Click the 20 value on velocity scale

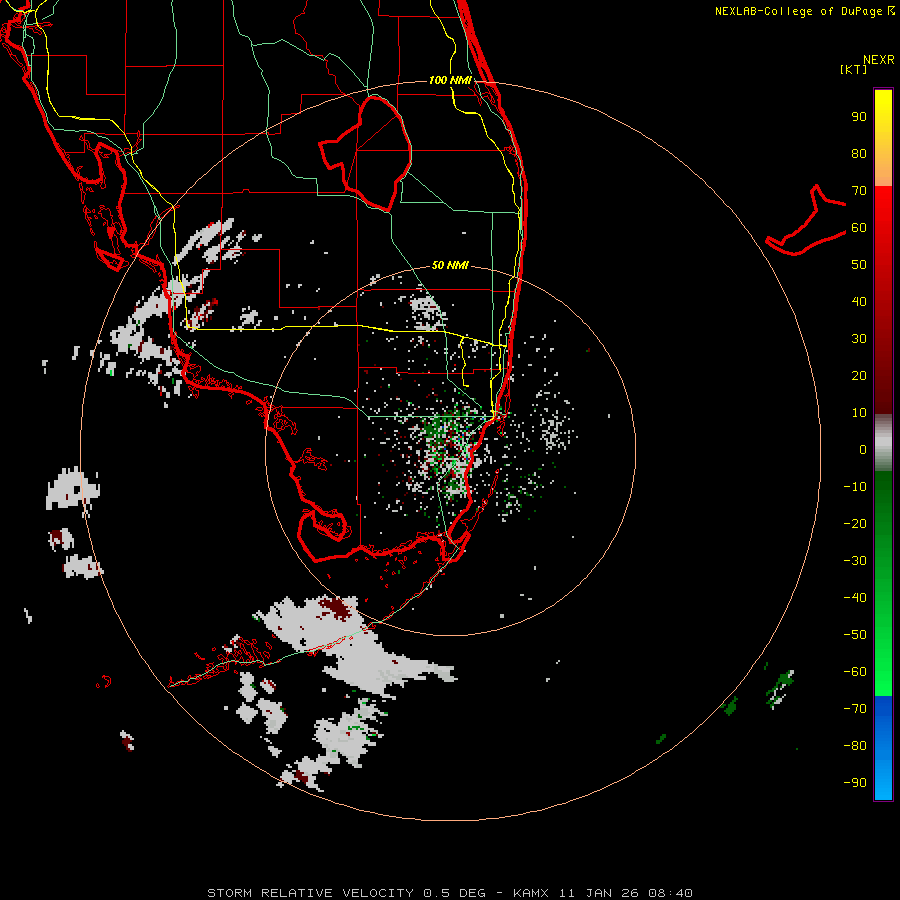[859, 376]
